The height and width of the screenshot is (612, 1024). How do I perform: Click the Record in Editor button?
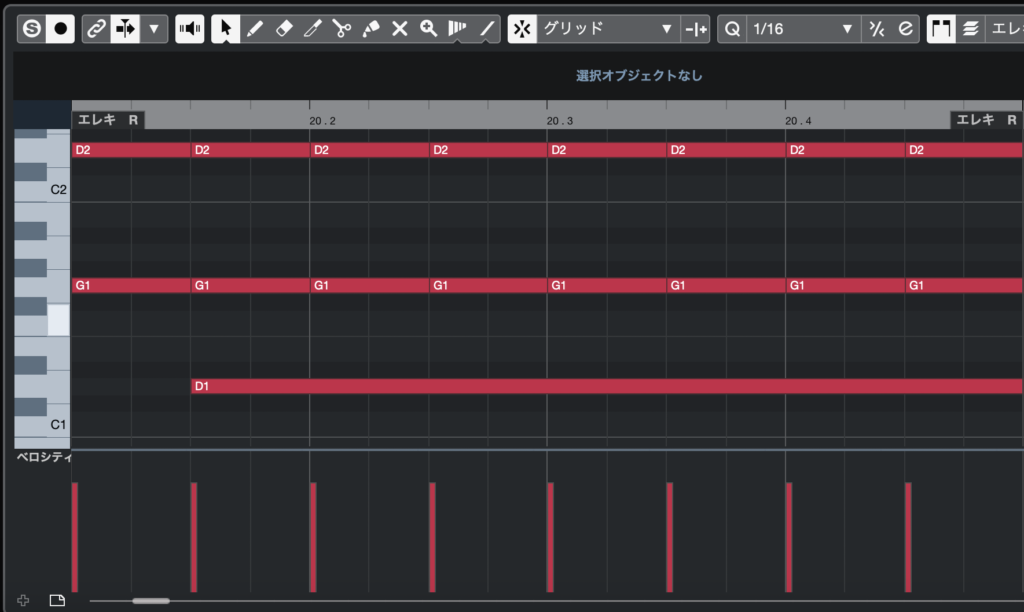click(x=60, y=29)
